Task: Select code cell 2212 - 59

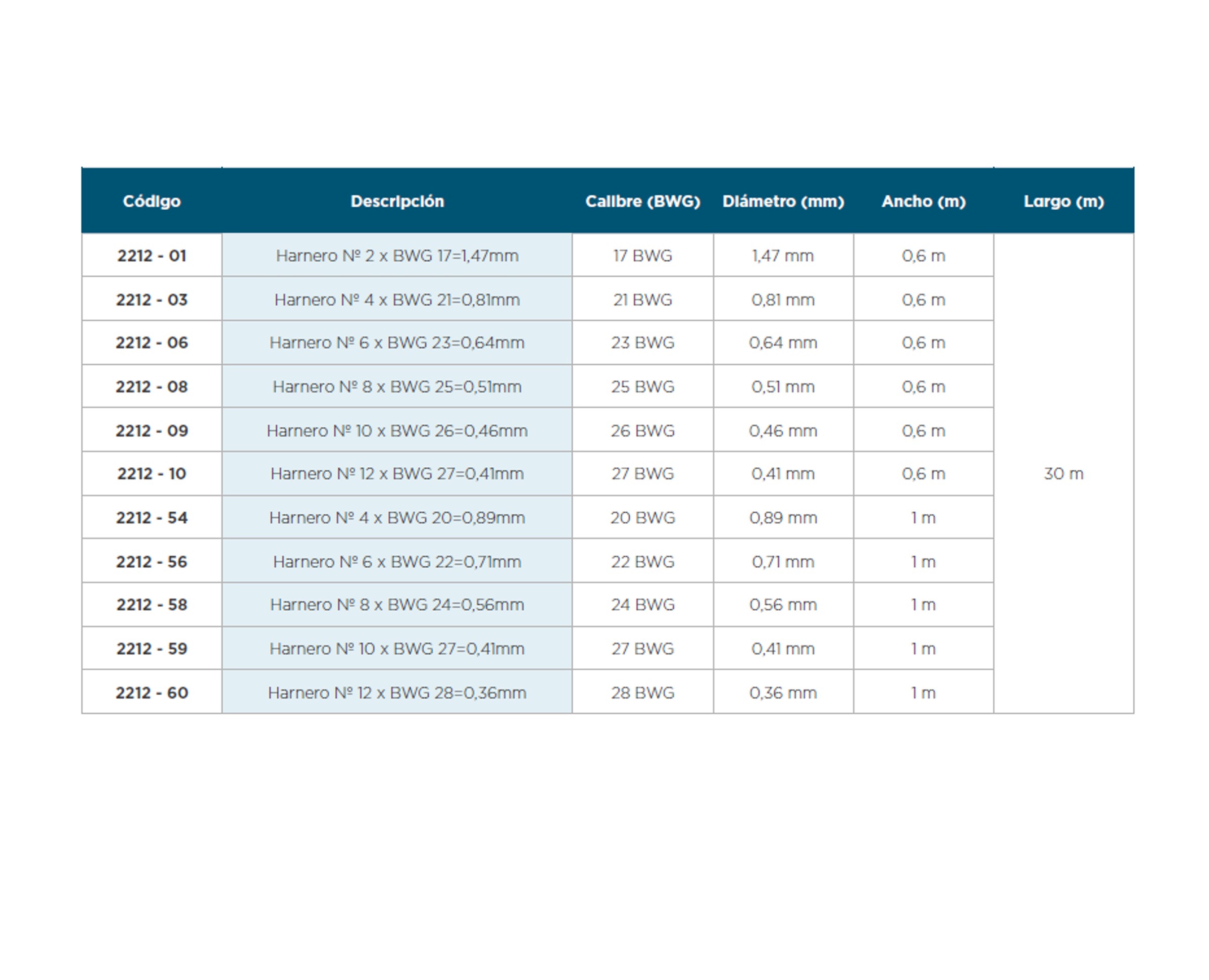Action: [152, 649]
